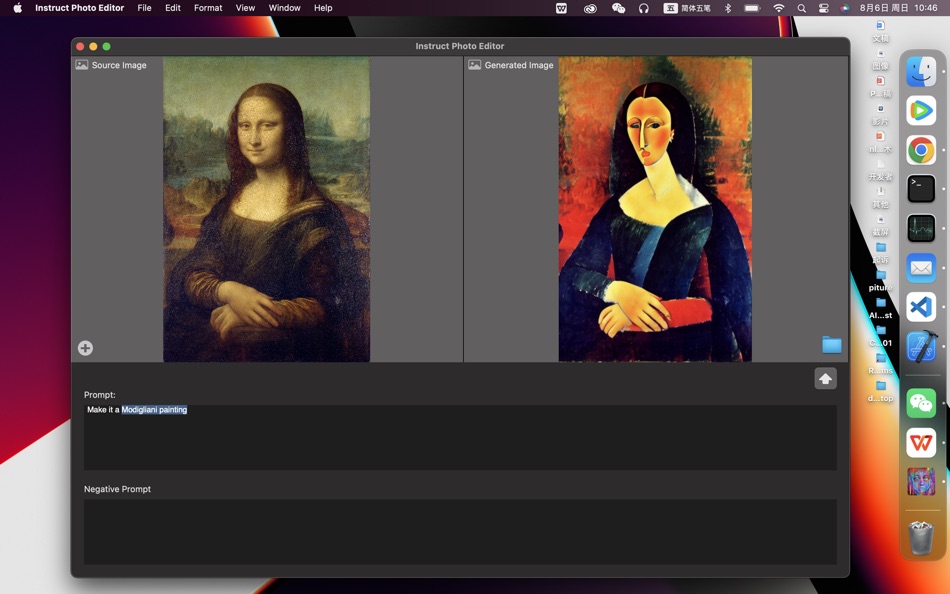Click the Generated Image picture icon

coord(474,65)
